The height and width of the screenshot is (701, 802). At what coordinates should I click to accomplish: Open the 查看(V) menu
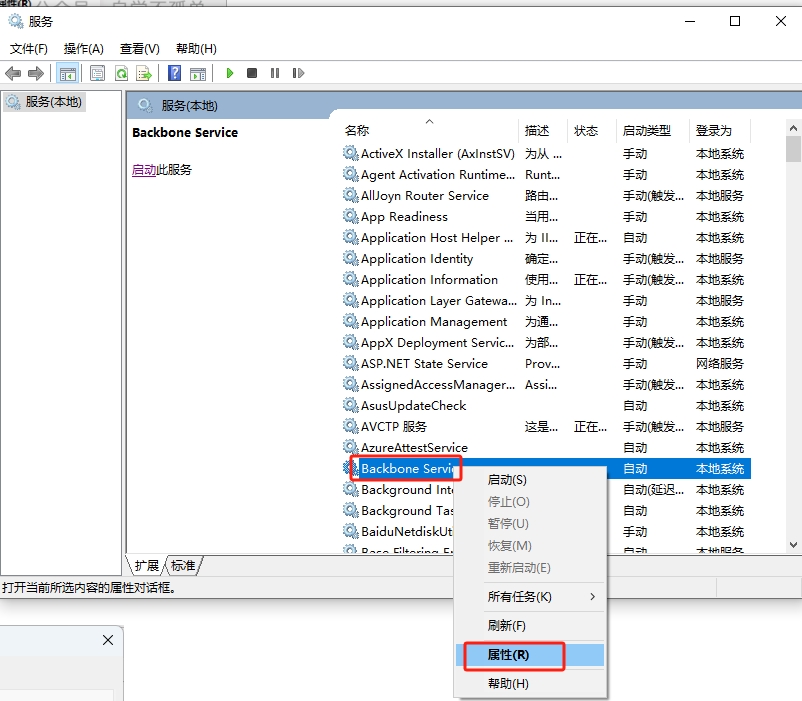(139, 48)
